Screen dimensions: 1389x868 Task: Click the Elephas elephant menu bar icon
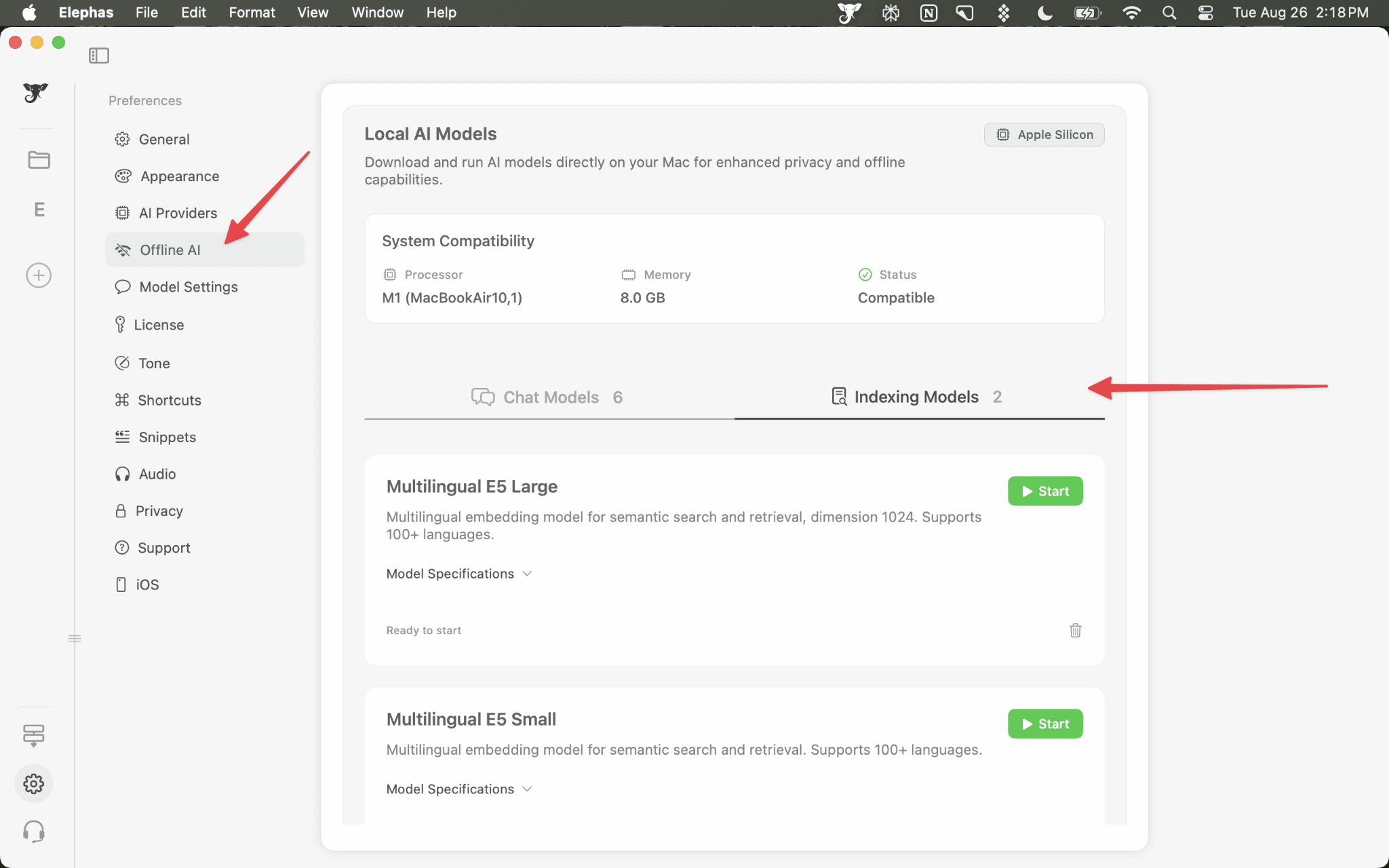(x=849, y=12)
